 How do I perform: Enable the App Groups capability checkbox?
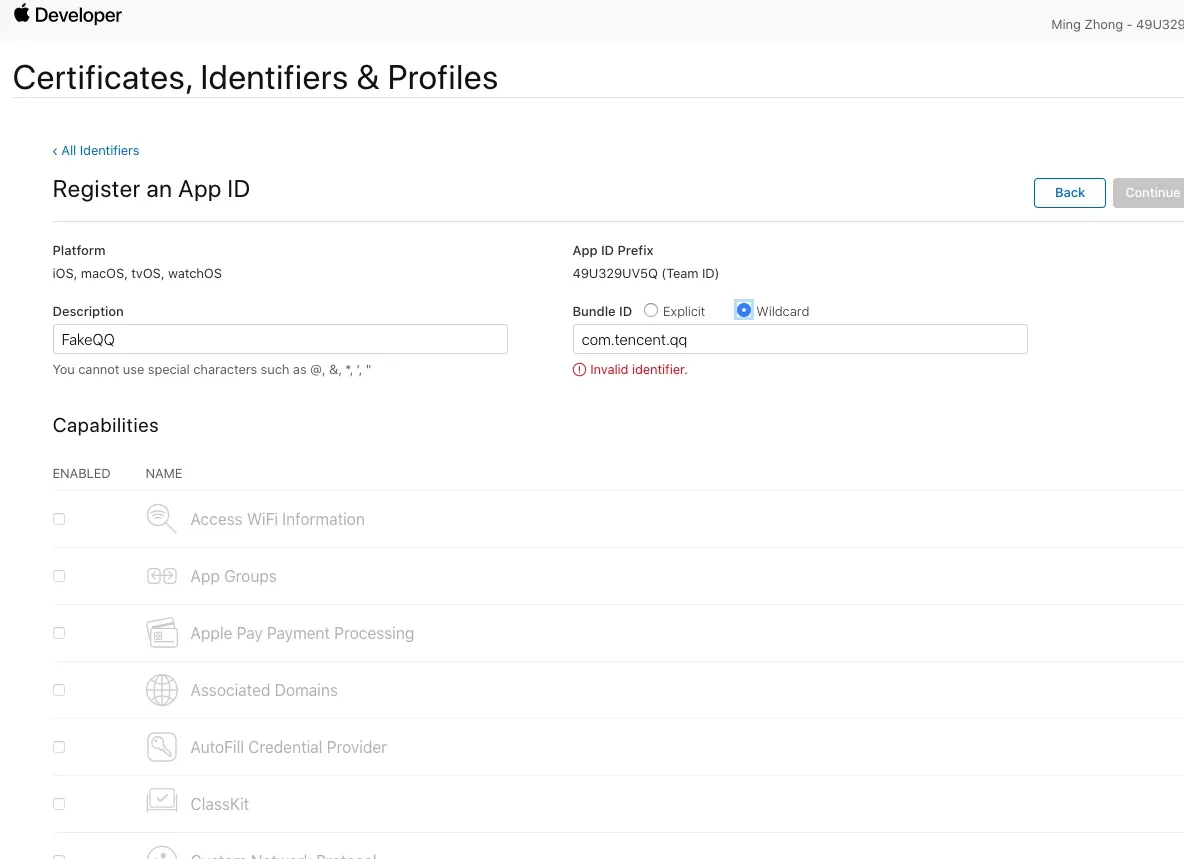pos(59,577)
